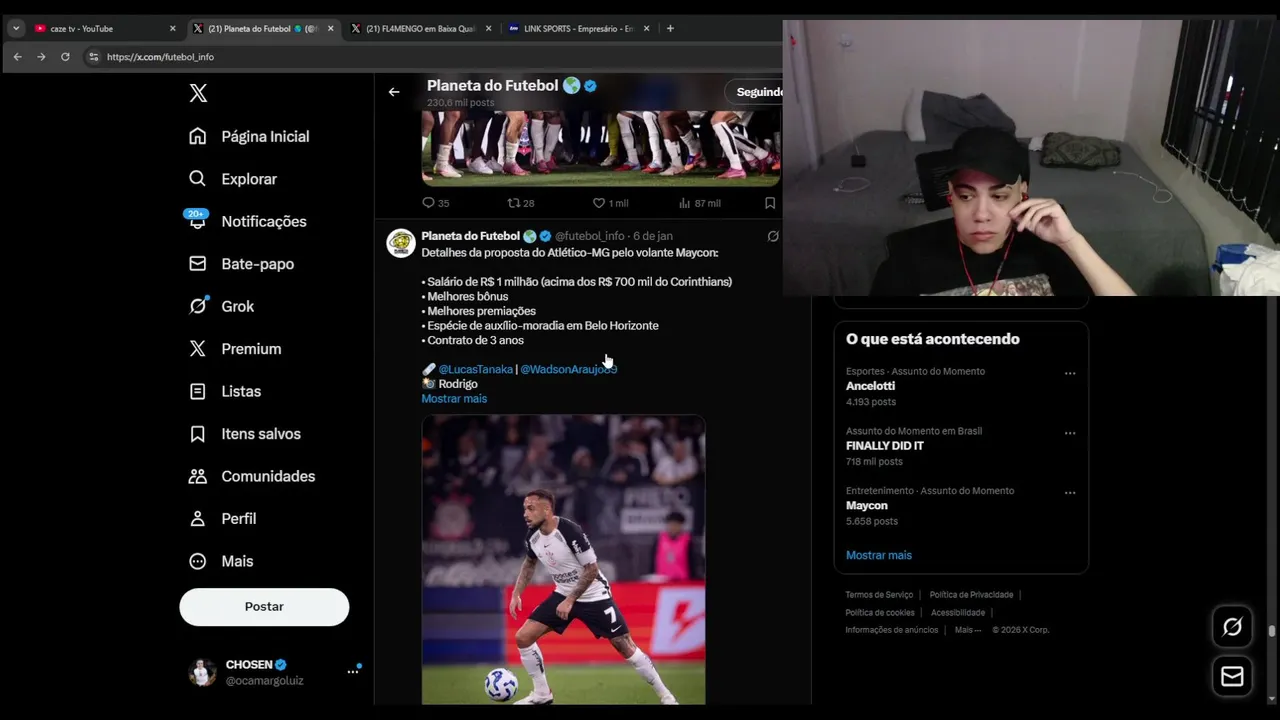1280x720 pixels.
Task: Open Grok from the sidebar
Action: tap(221, 306)
